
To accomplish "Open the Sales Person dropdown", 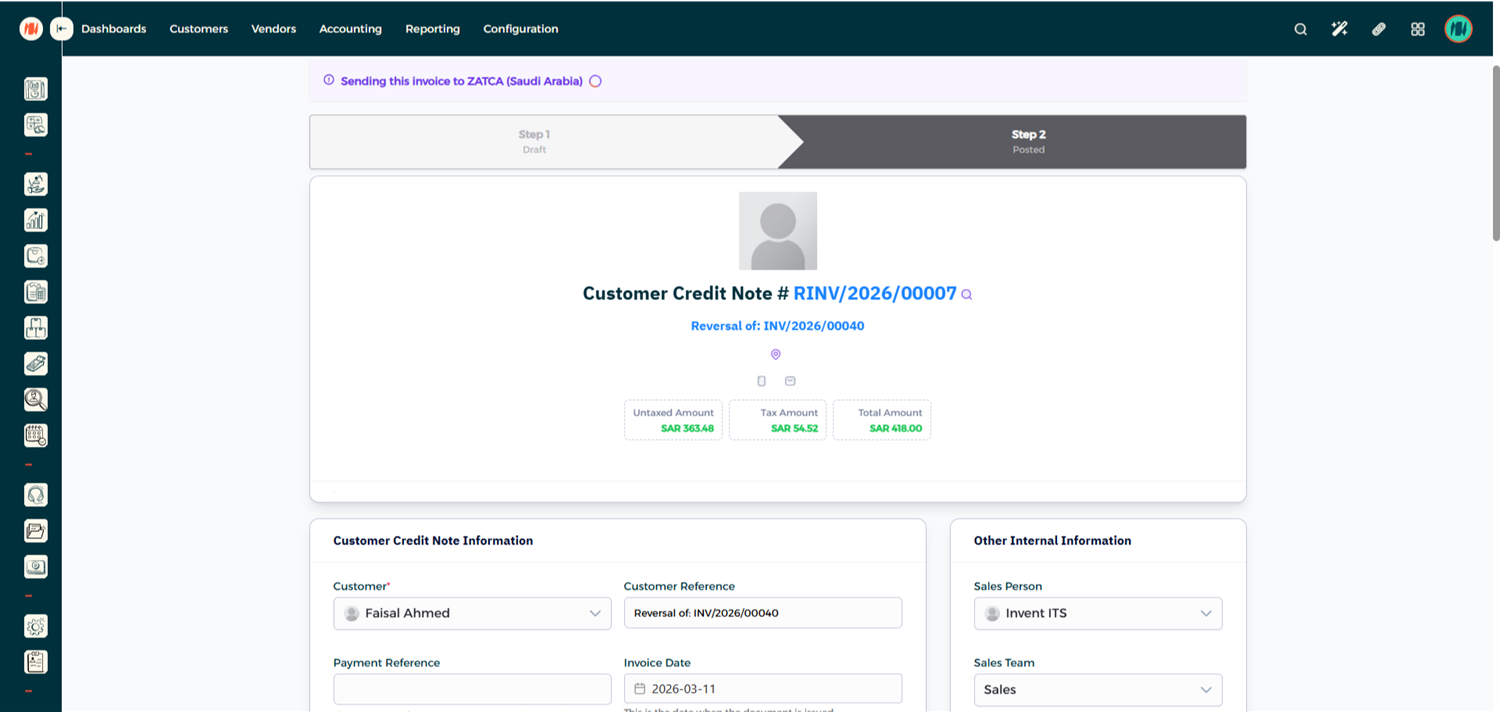I will point(1097,613).
